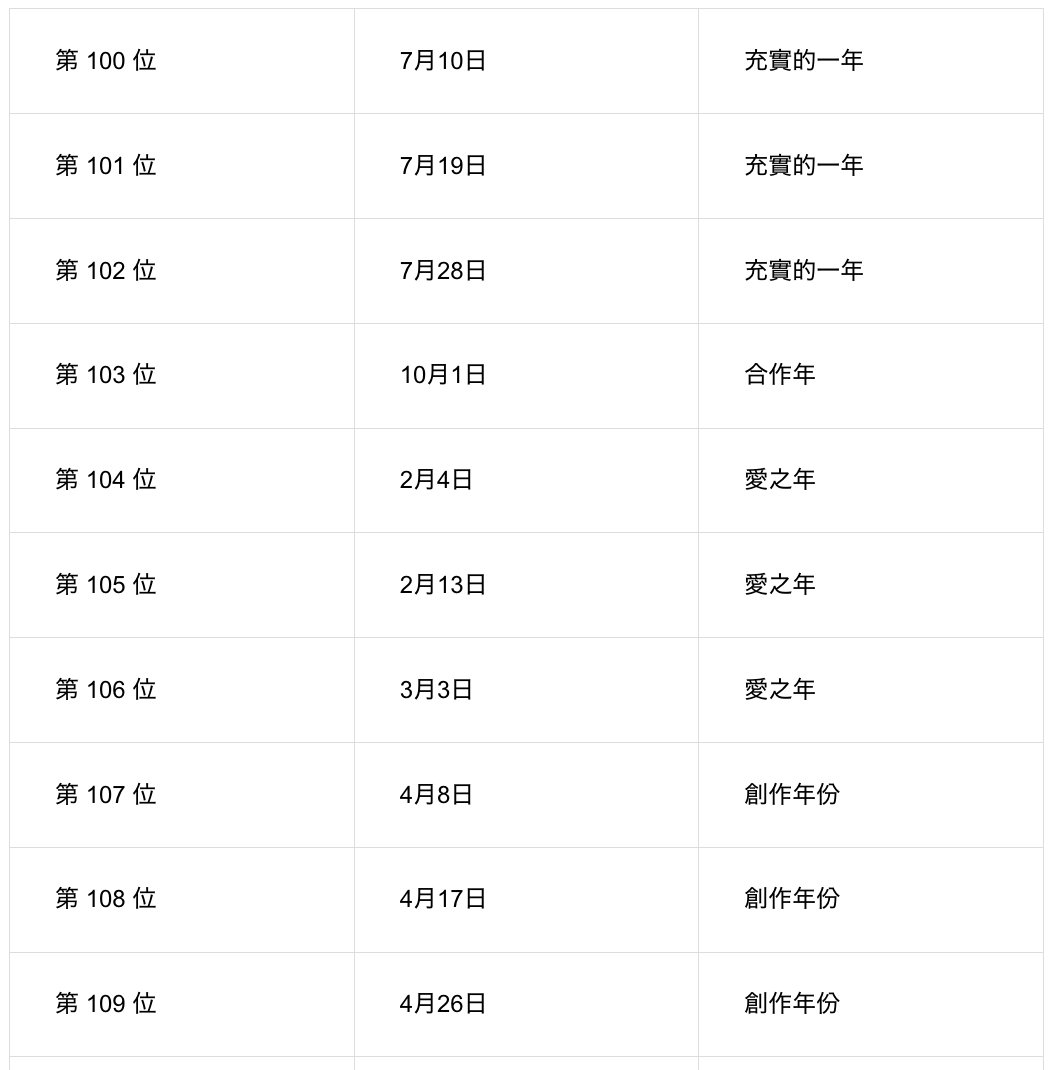The height and width of the screenshot is (1070, 1052).
Task: Select the 第 106 位 cell
Action: click(x=106, y=690)
